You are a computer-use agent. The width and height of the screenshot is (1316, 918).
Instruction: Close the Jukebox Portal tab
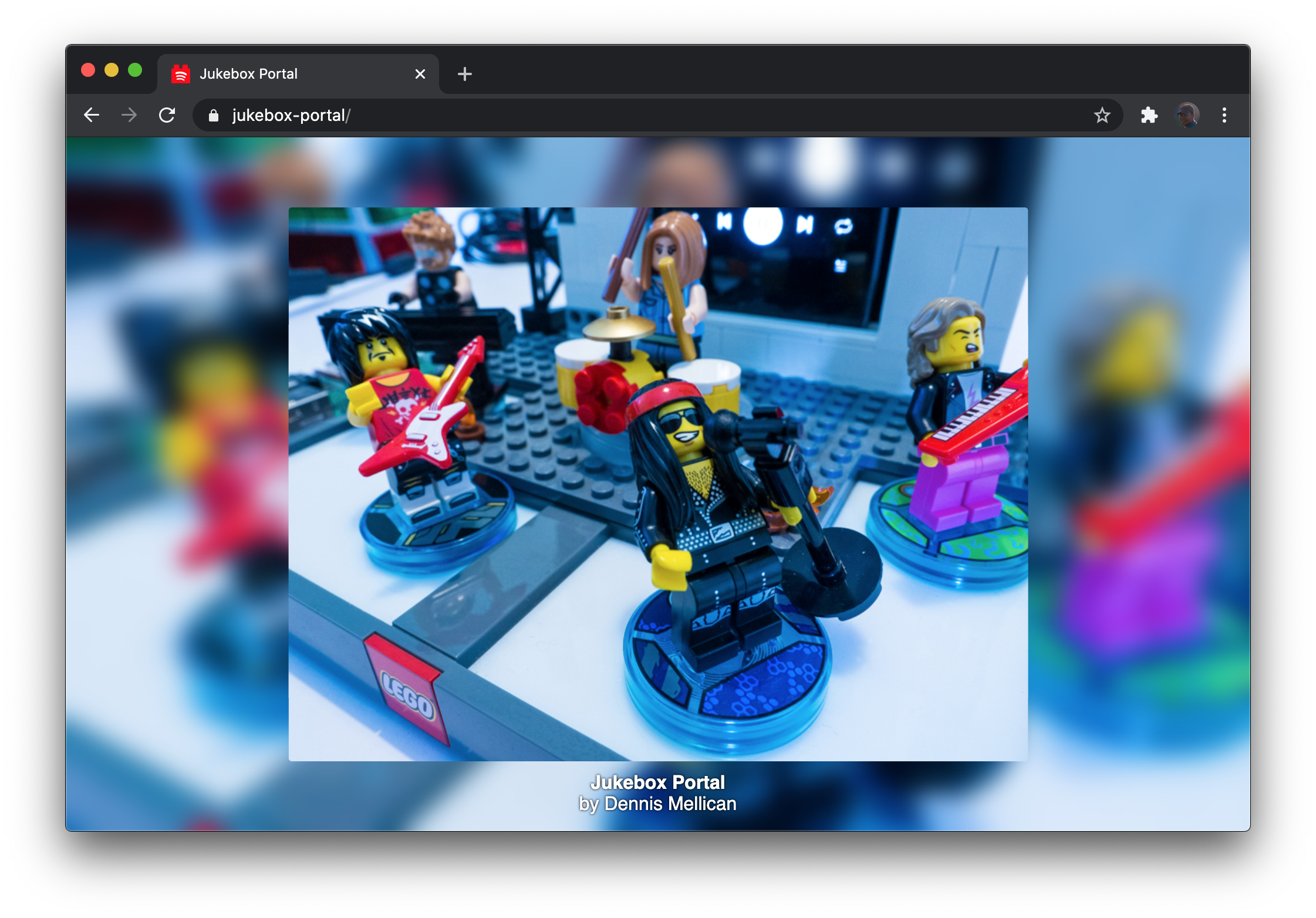[x=420, y=74]
